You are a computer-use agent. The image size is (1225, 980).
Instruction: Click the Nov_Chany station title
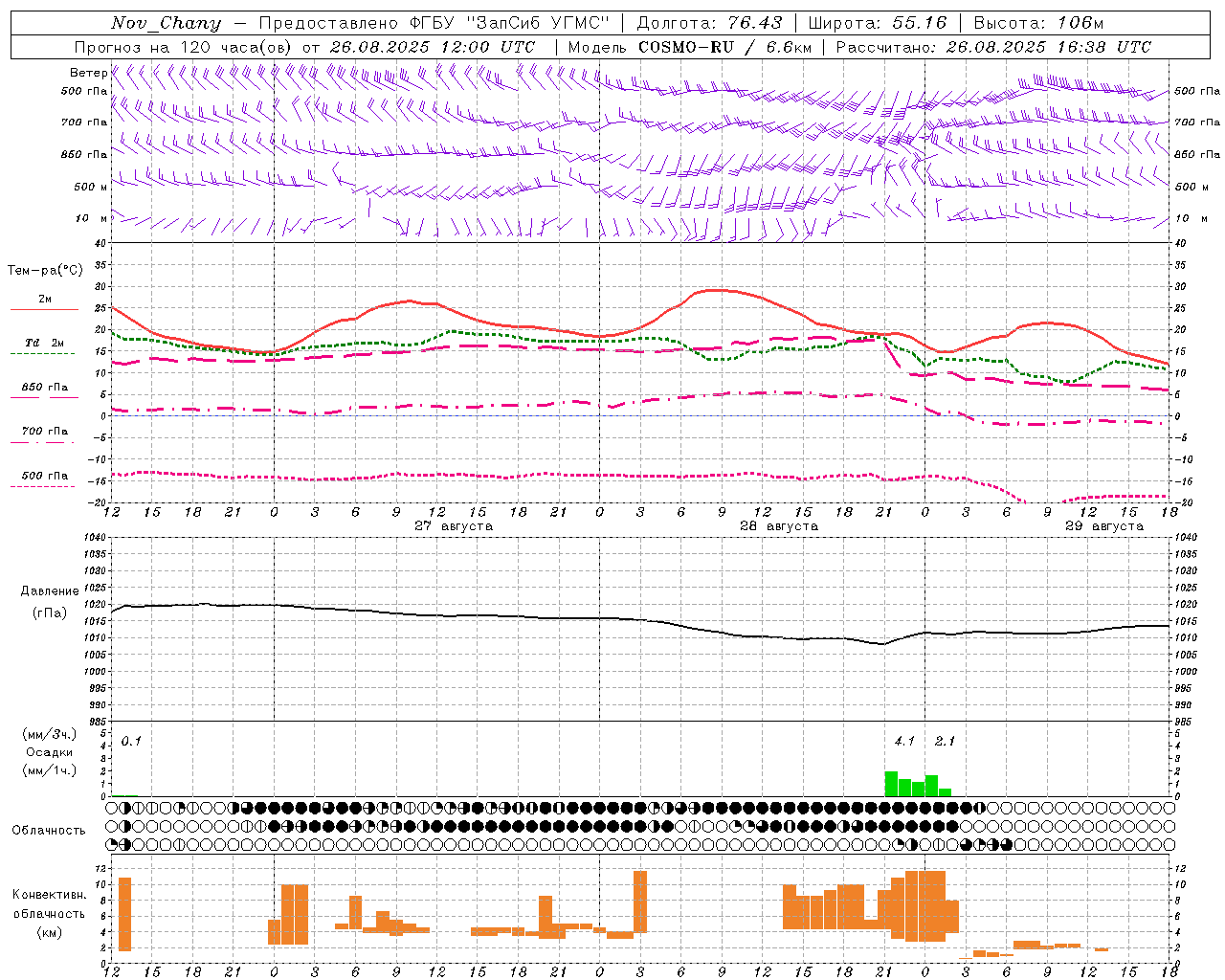coord(166,23)
